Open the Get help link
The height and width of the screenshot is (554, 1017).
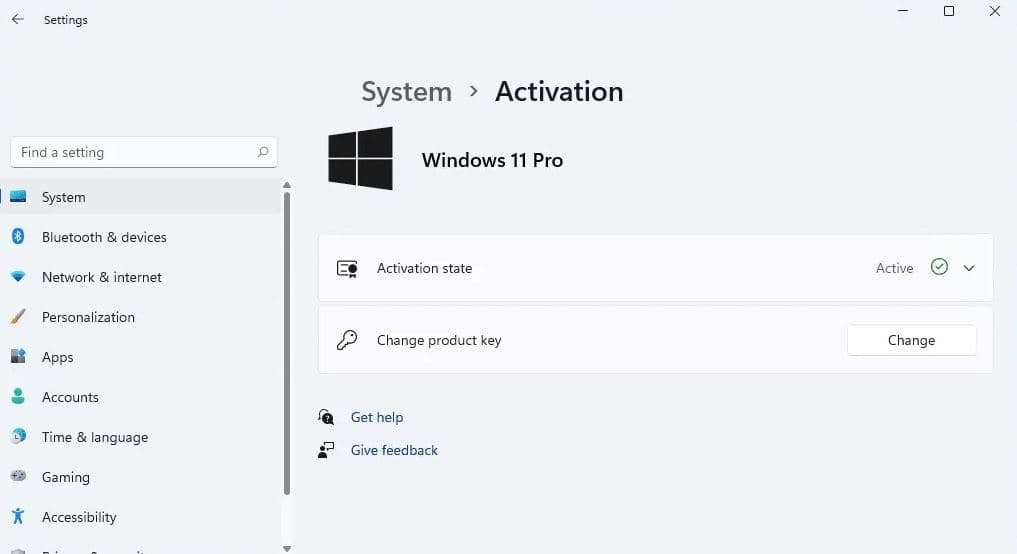pos(377,417)
